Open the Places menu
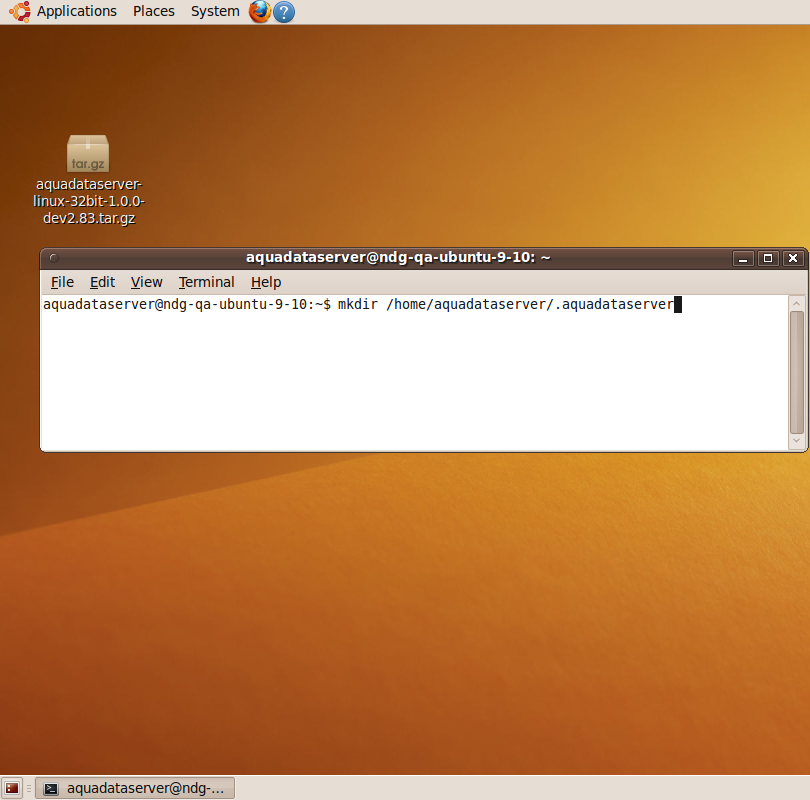 [x=154, y=11]
